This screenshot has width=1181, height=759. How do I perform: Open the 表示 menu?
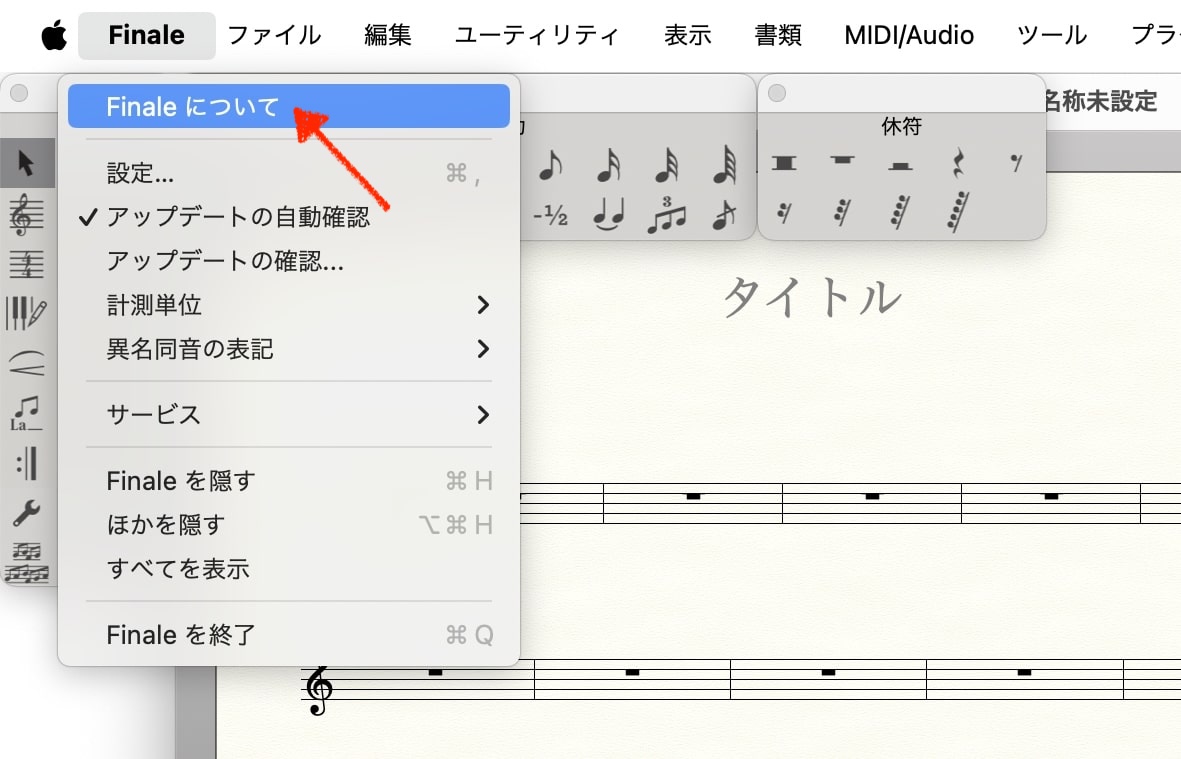687,35
